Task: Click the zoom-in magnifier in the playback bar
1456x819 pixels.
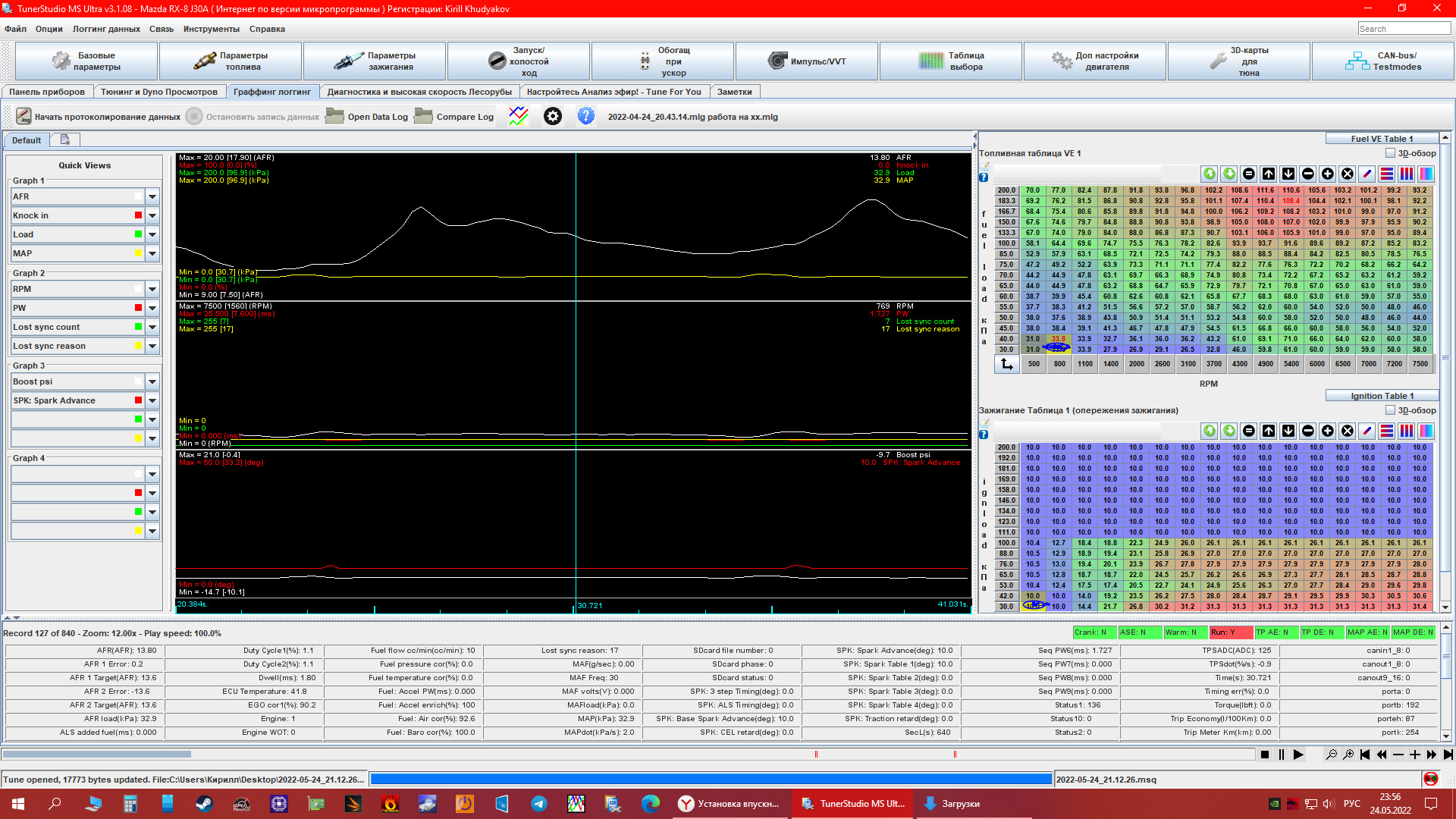Action: click(x=1348, y=755)
